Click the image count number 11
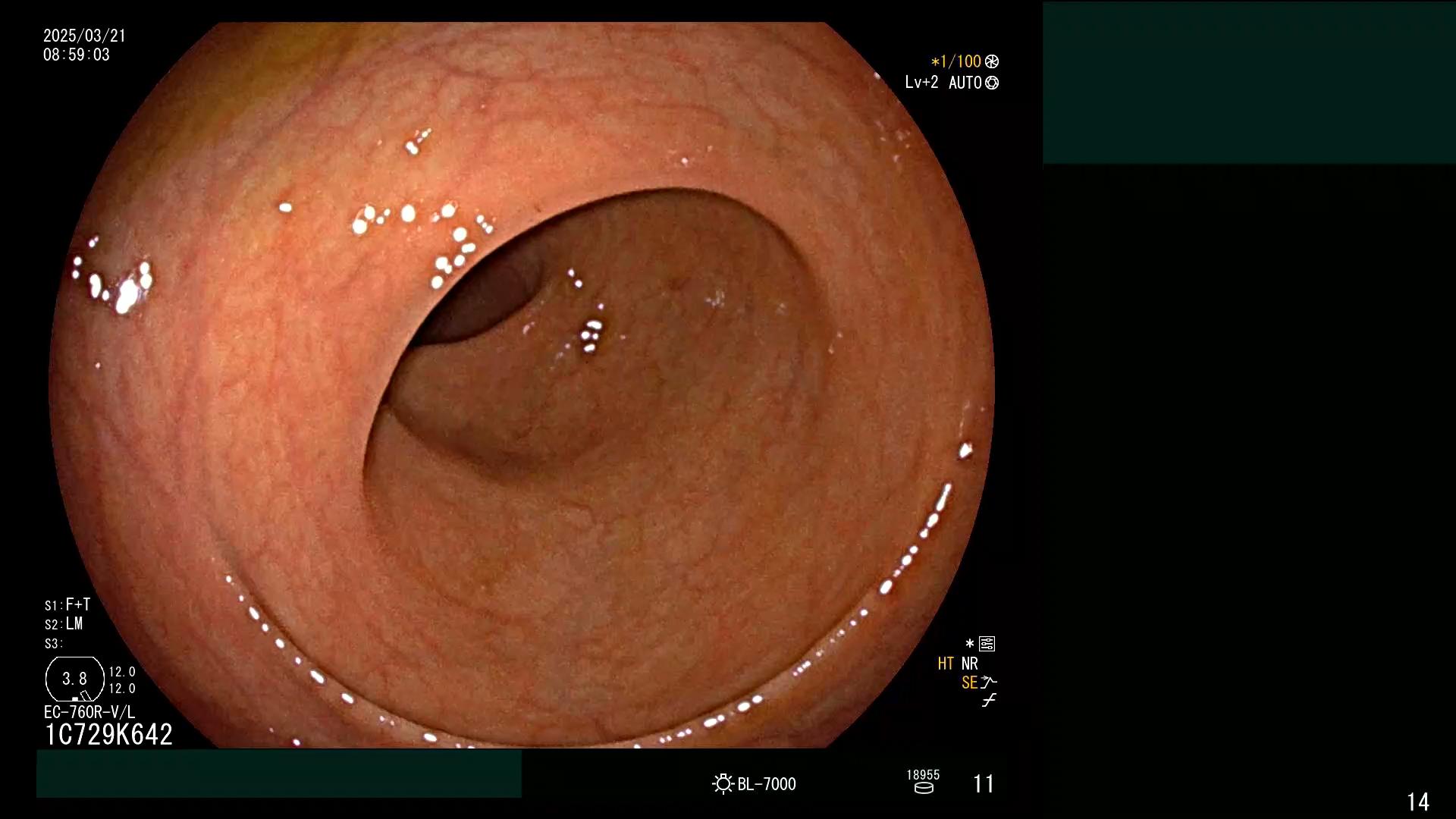 (984, 783)
